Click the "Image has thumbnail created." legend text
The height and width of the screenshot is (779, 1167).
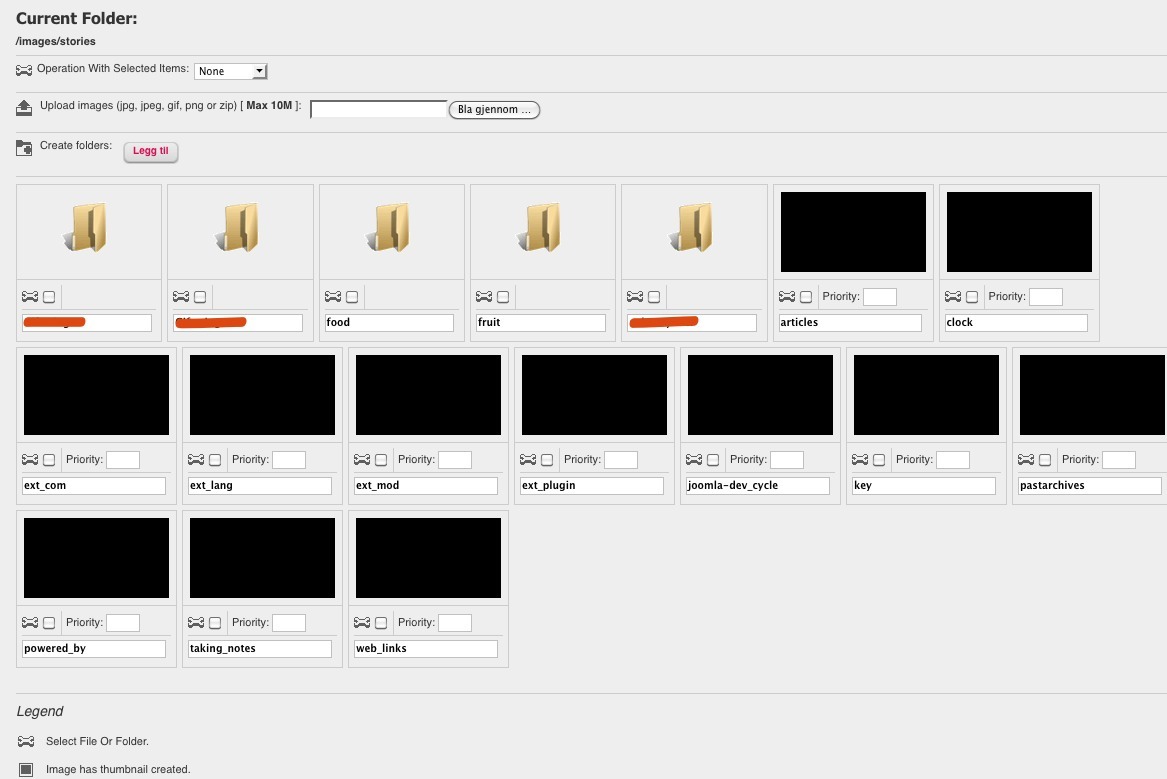coord(118,769)
